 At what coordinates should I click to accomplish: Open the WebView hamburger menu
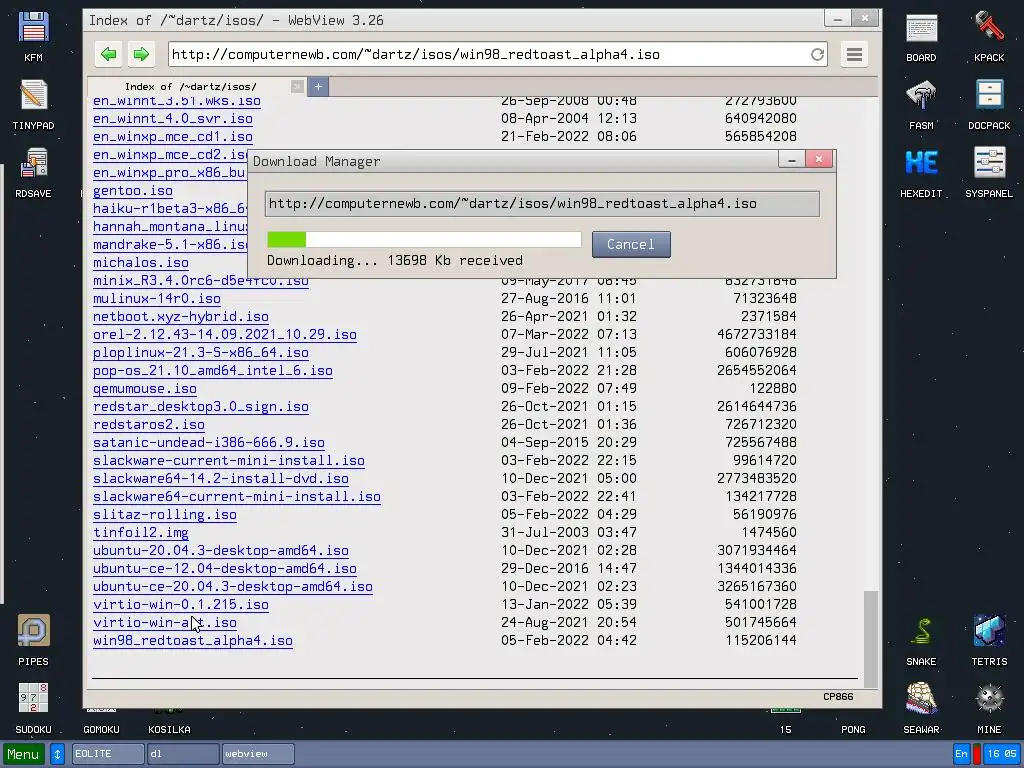(854, 54)
